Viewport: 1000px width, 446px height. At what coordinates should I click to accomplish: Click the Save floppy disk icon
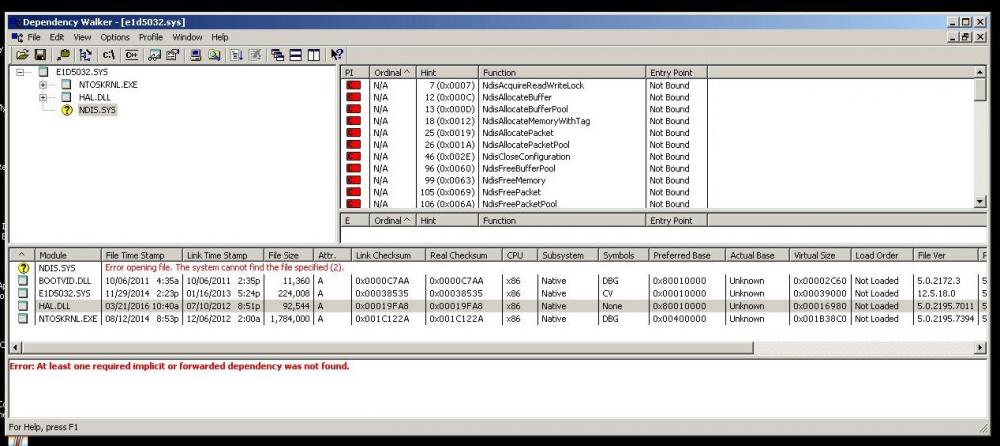coord(40,54)
